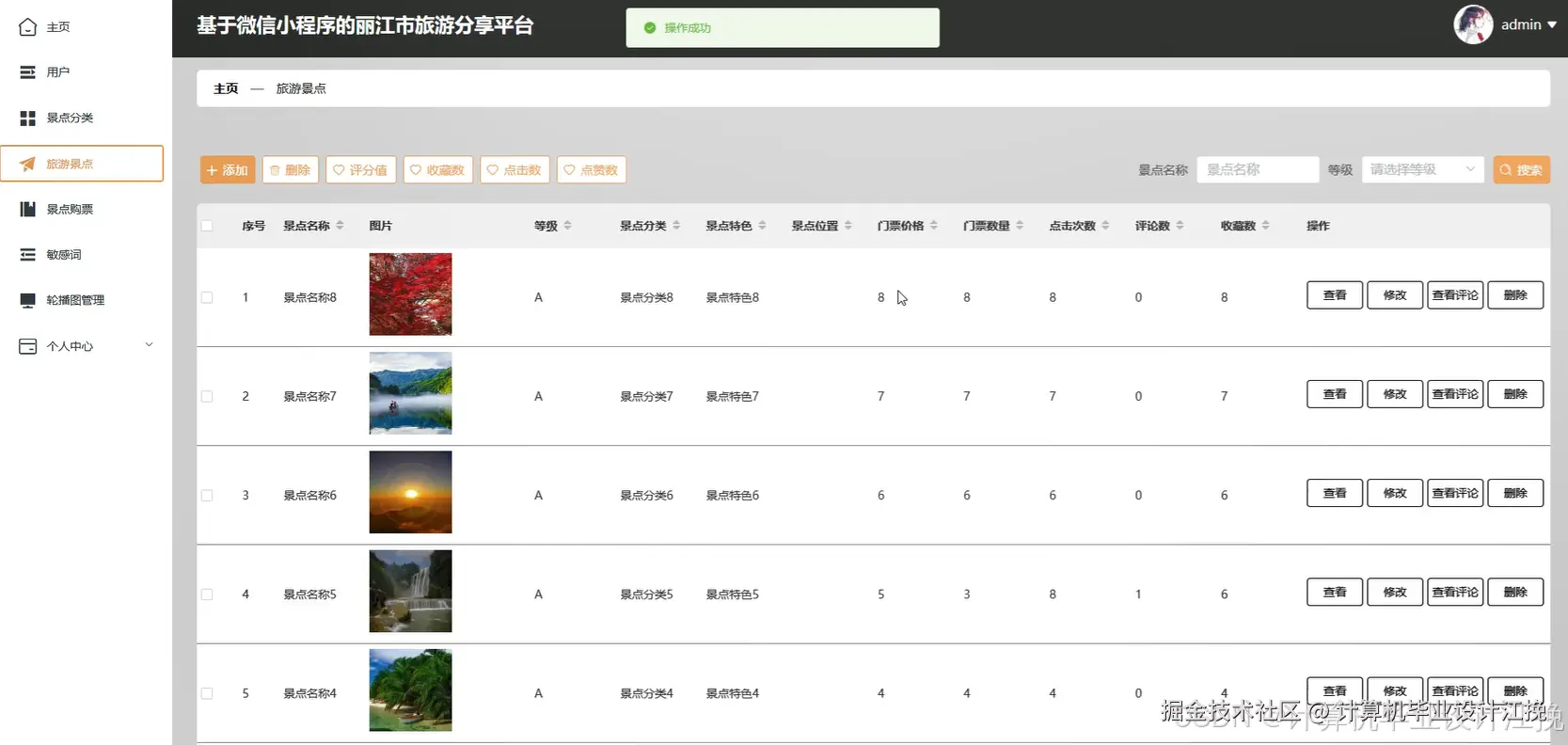Screen dimensions: 1568x745
Task: Click 查看 for 景点名称6
Action: 1335,493
